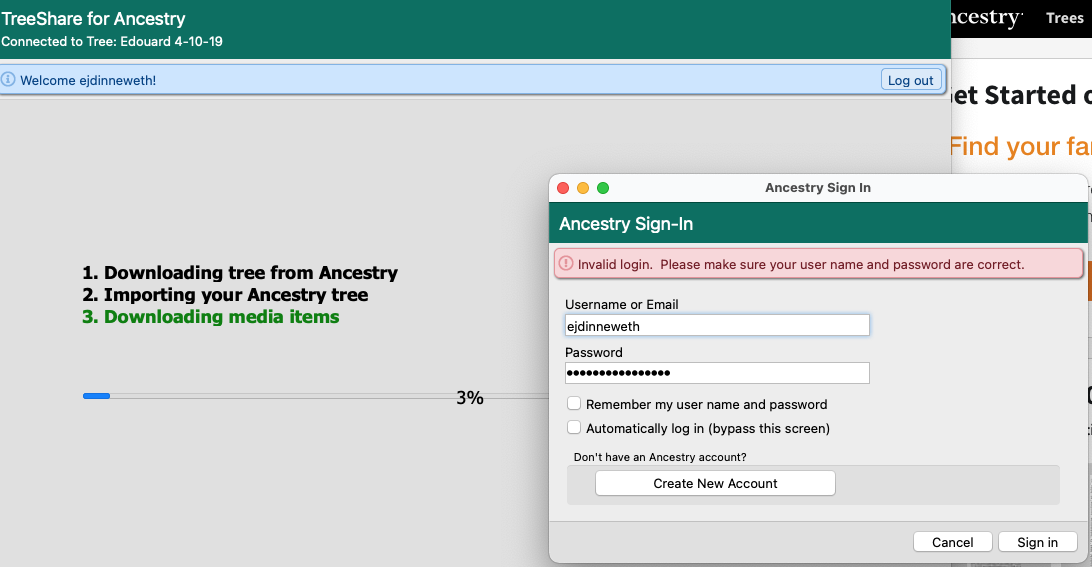This screenshot has width=1092, height=567.
Task: Click 'Importing your Ancestry tree' step text
Action: click(225, 295)
